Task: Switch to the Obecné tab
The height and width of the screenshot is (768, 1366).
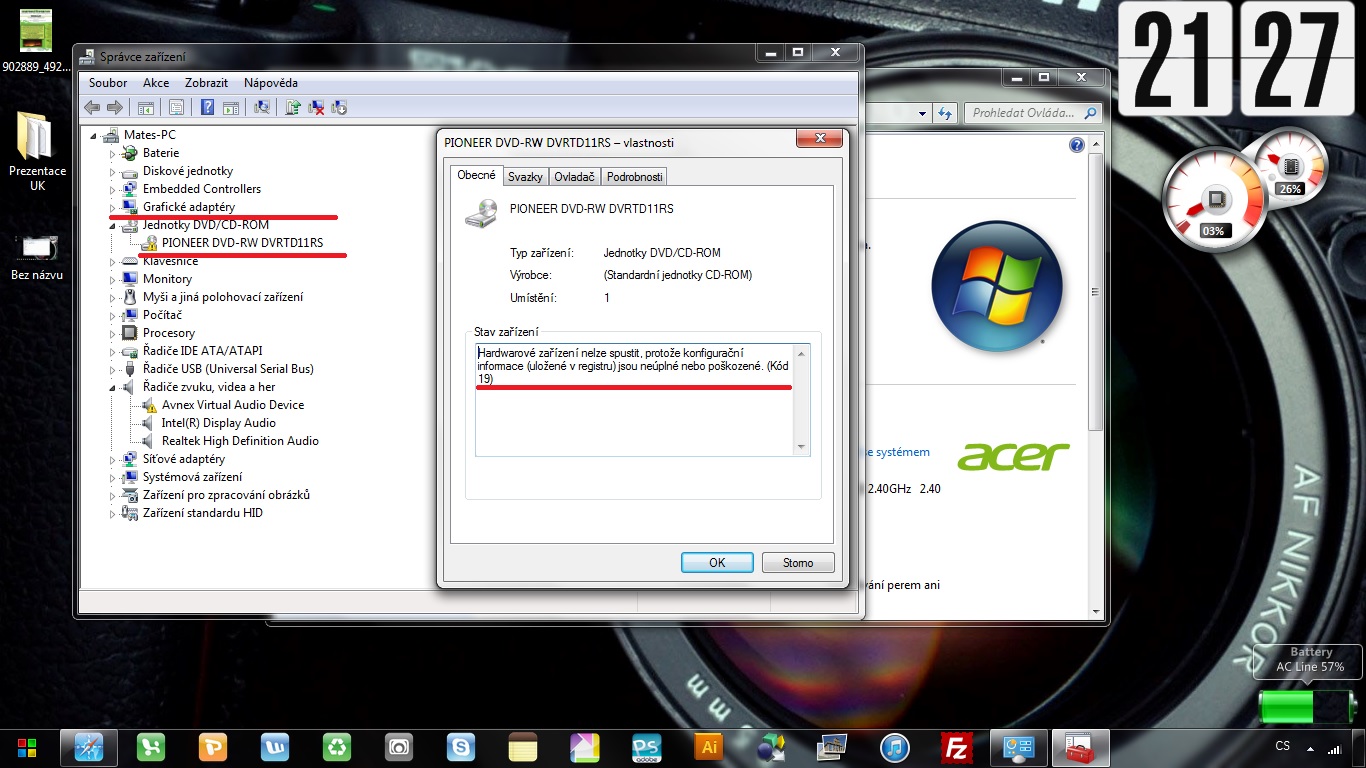Action: point(476,175)
